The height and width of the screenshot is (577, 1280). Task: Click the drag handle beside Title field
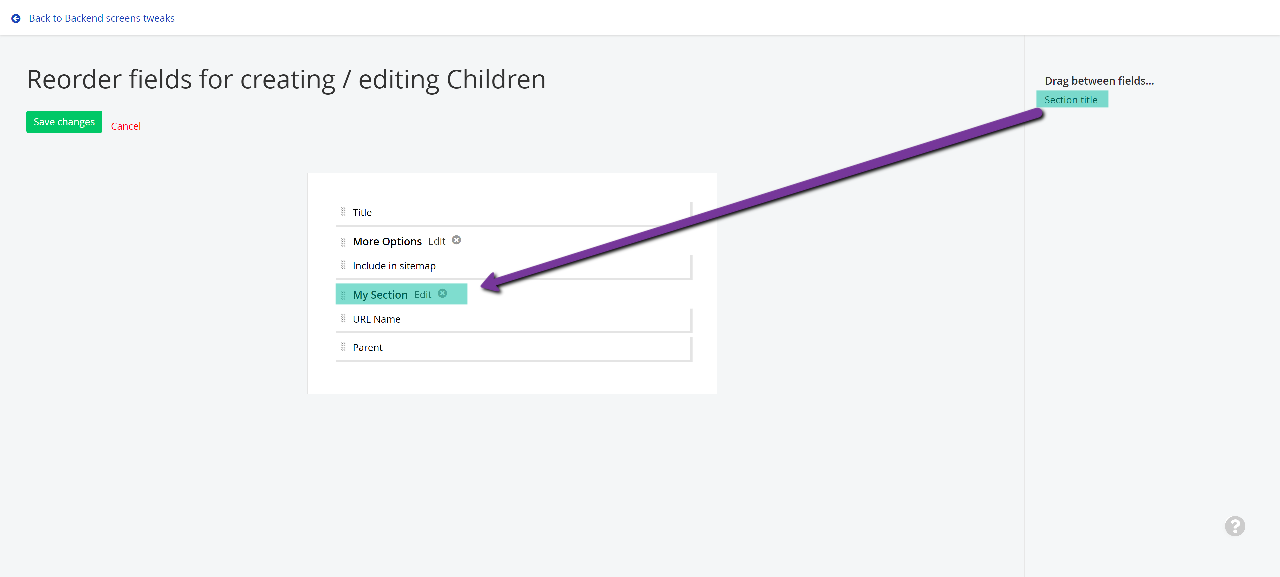tap(343, 212)
